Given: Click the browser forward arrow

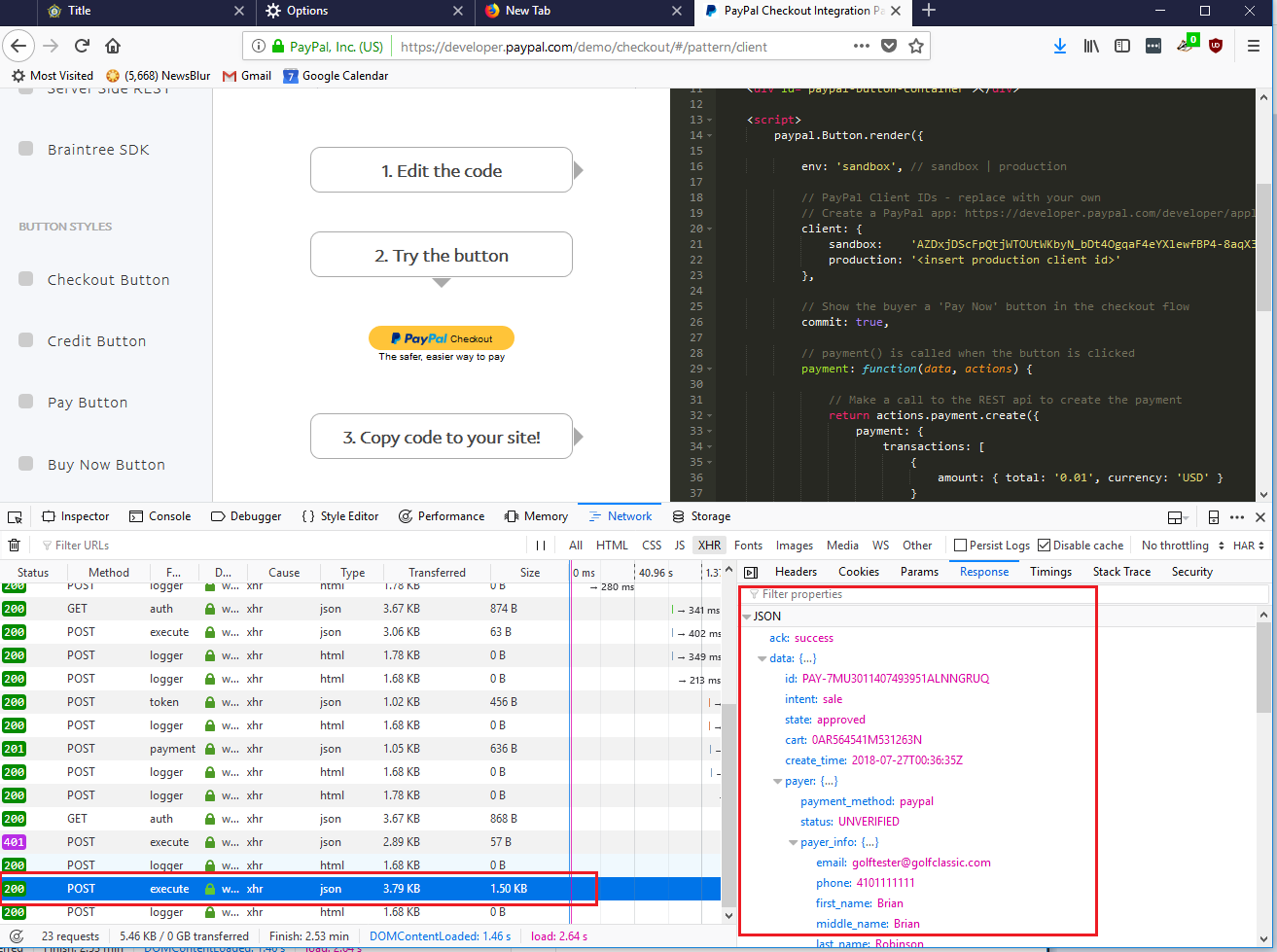Looking at the screenshot, I should (51, 46).
